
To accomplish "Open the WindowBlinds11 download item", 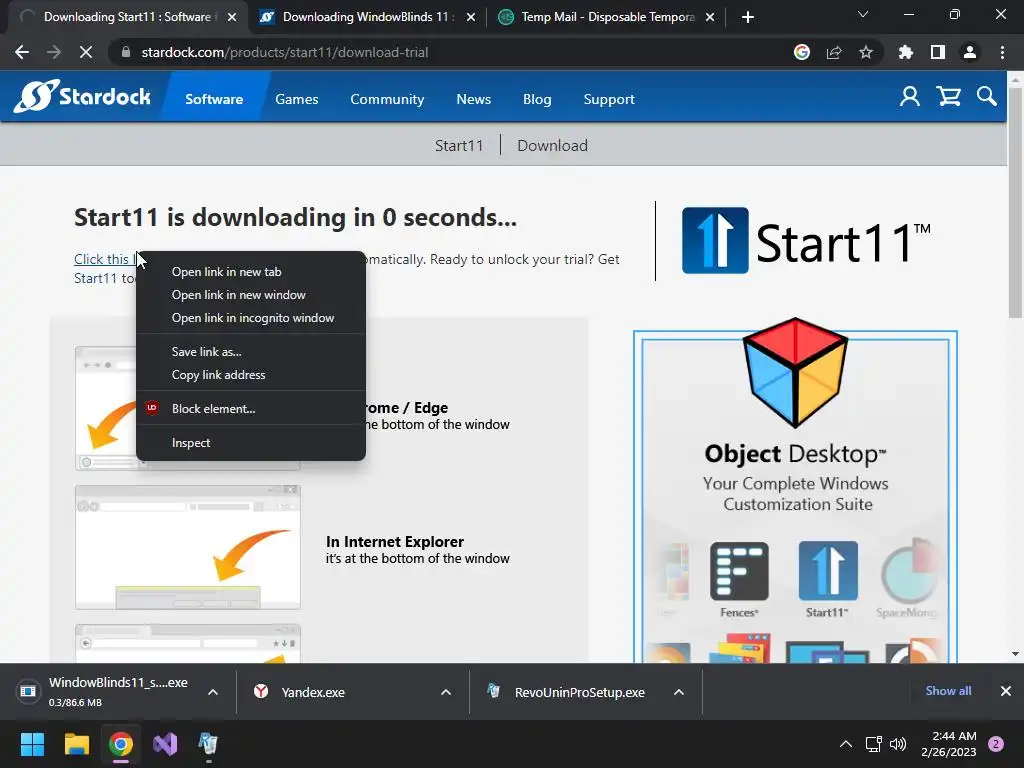I will 107,692.
